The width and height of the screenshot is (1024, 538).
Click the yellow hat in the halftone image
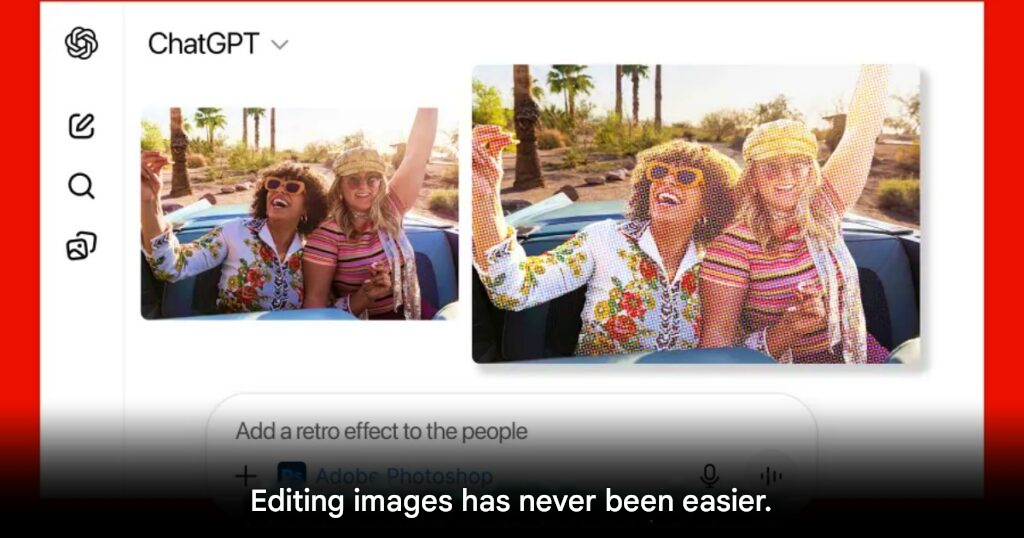[780, 140]
